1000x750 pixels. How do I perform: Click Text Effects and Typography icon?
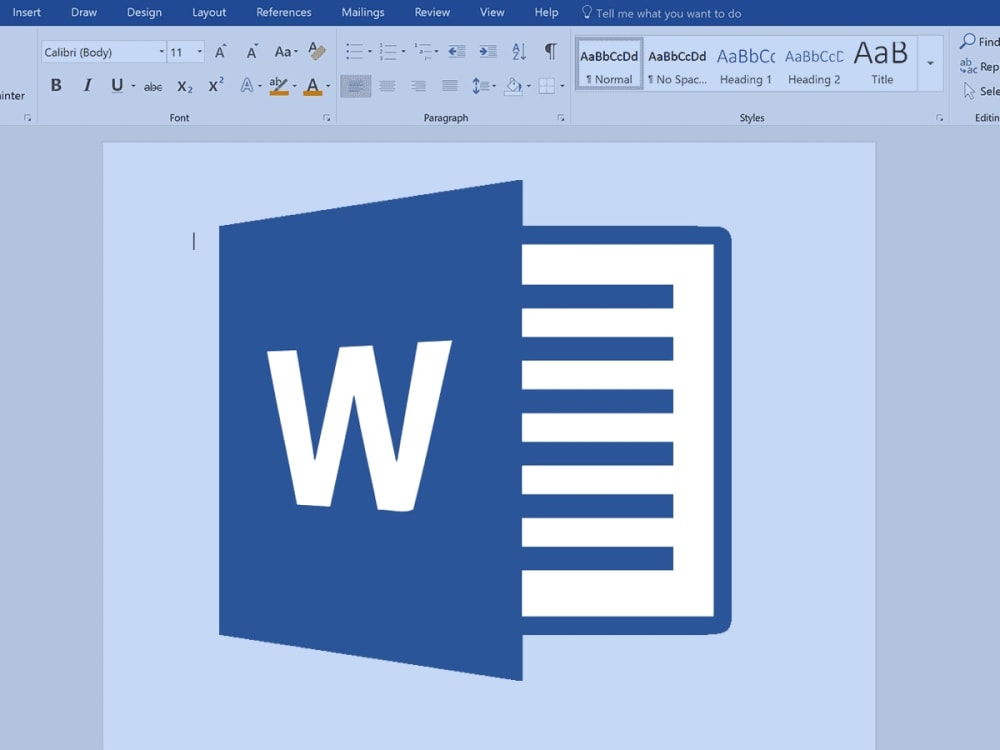click(x=247, y=85)
